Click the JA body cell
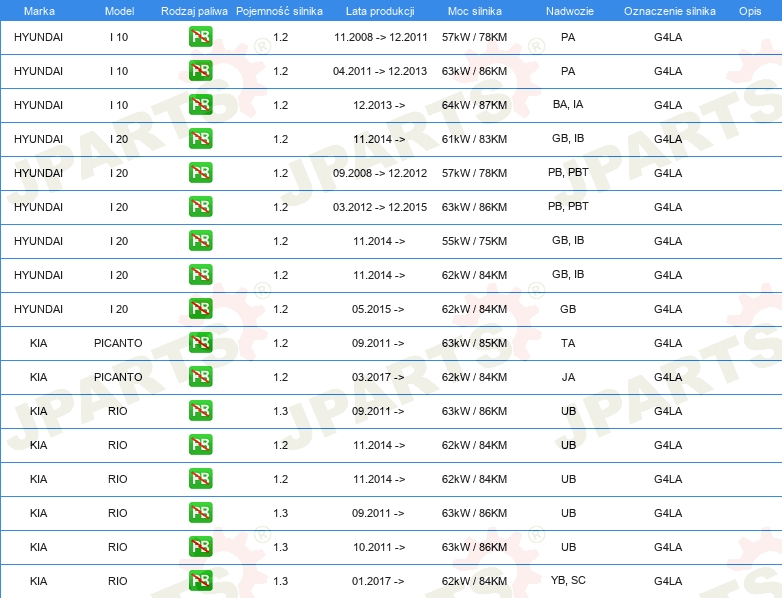Screen dimensions: 782x598 coord(568,377)
